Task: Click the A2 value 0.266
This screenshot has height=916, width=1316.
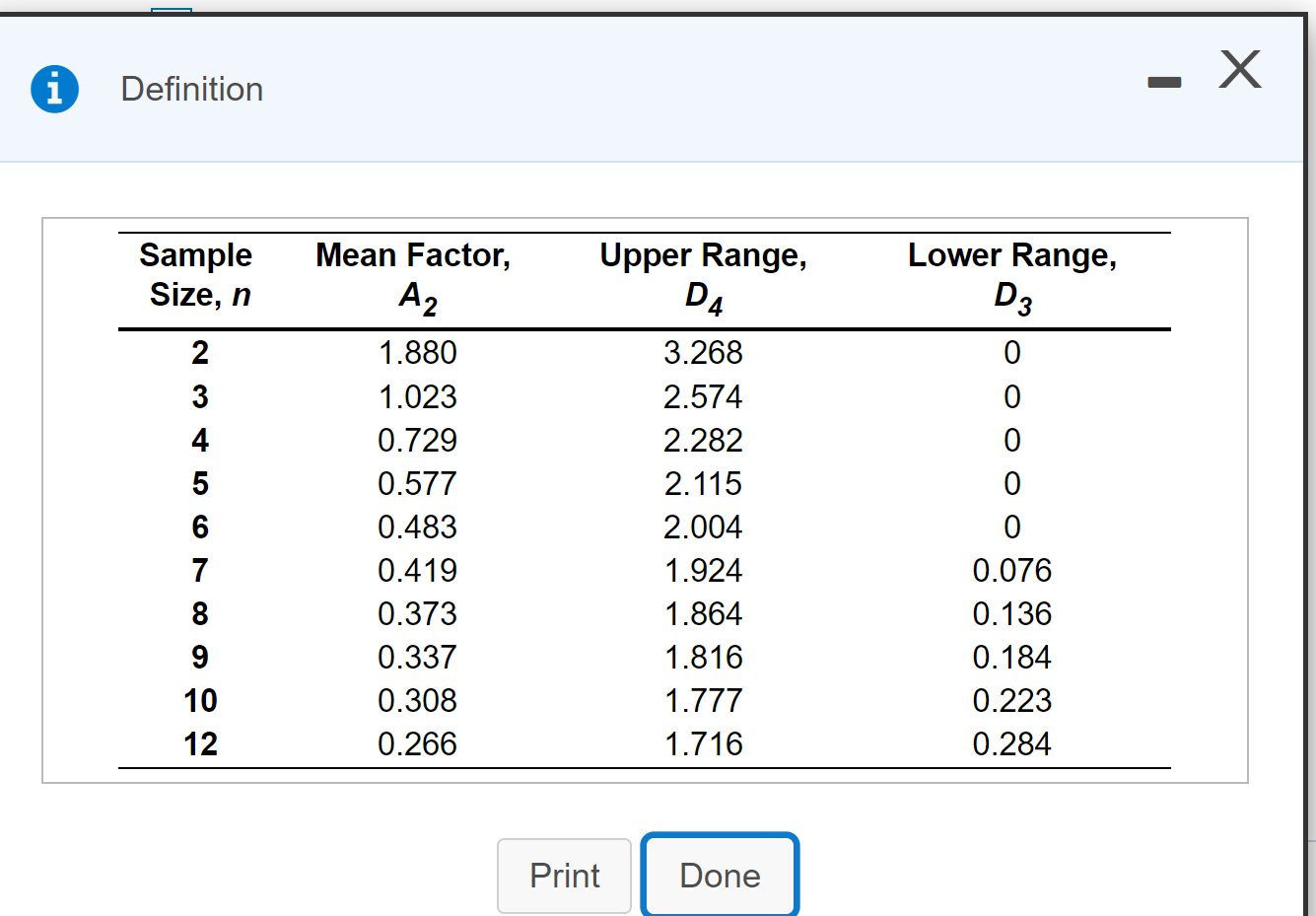Action: [x=418, y=743]
